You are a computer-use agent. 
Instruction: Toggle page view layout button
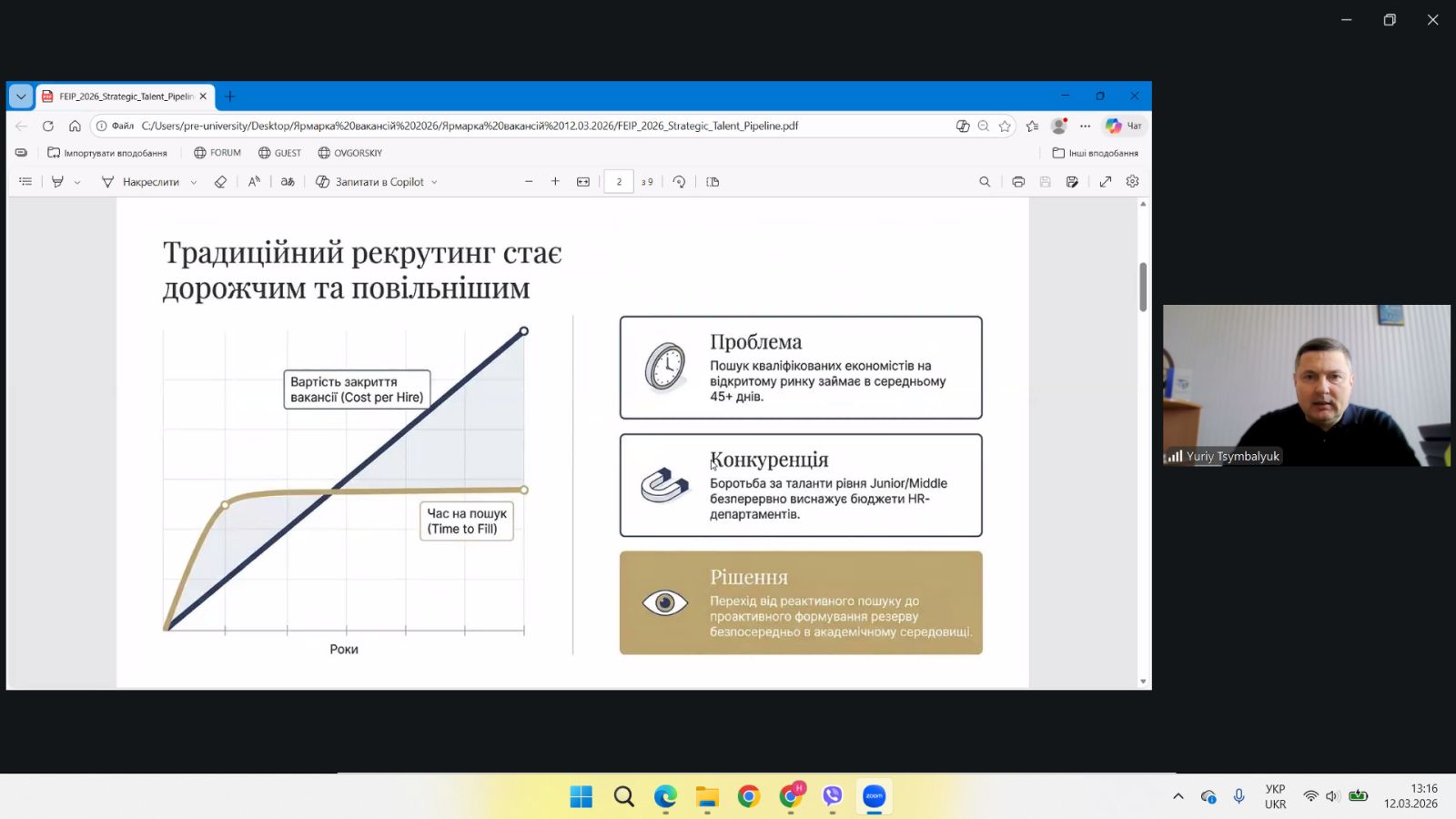[x=713, y=182]
